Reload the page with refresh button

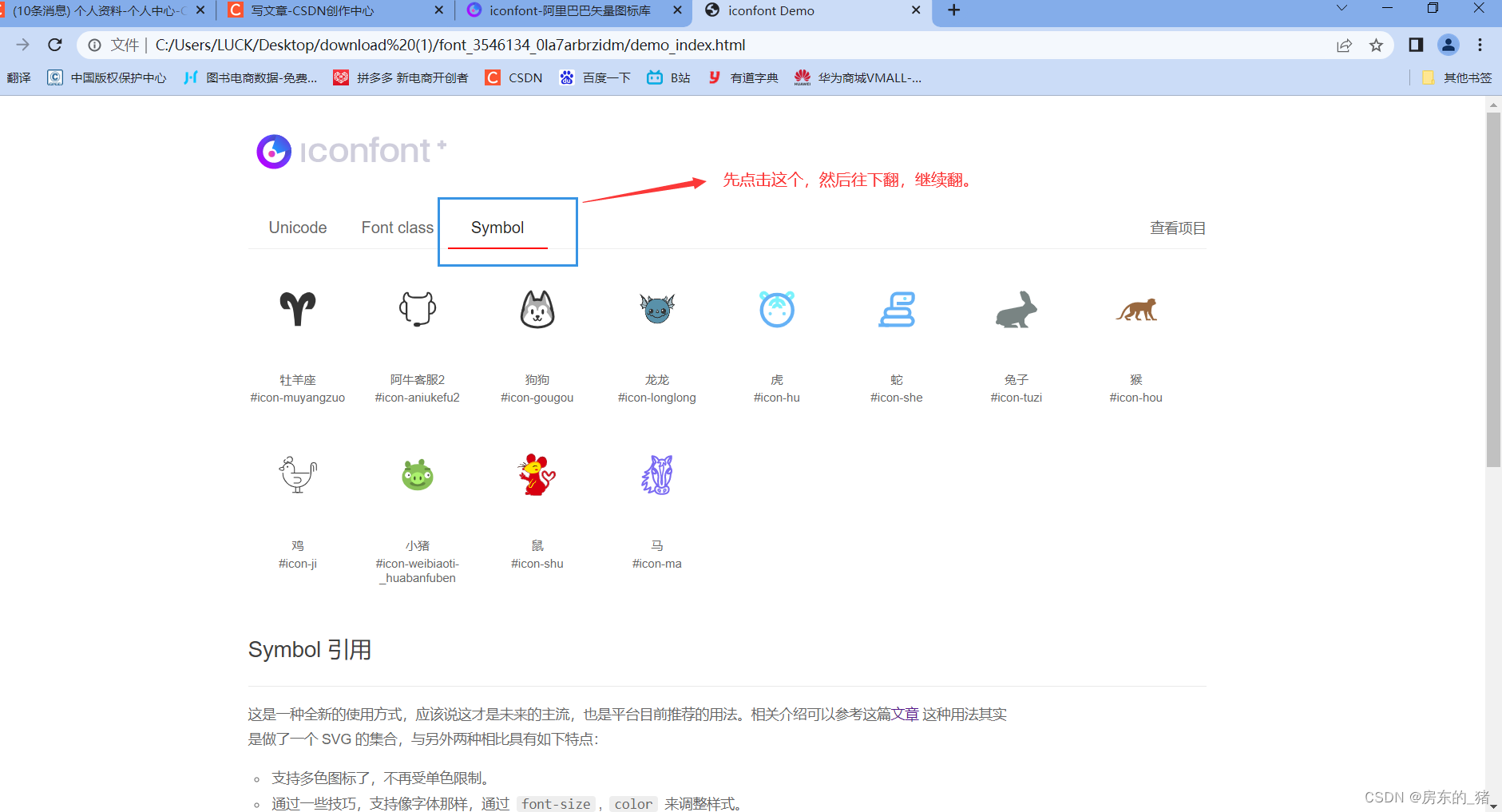(x=55, y=45)
